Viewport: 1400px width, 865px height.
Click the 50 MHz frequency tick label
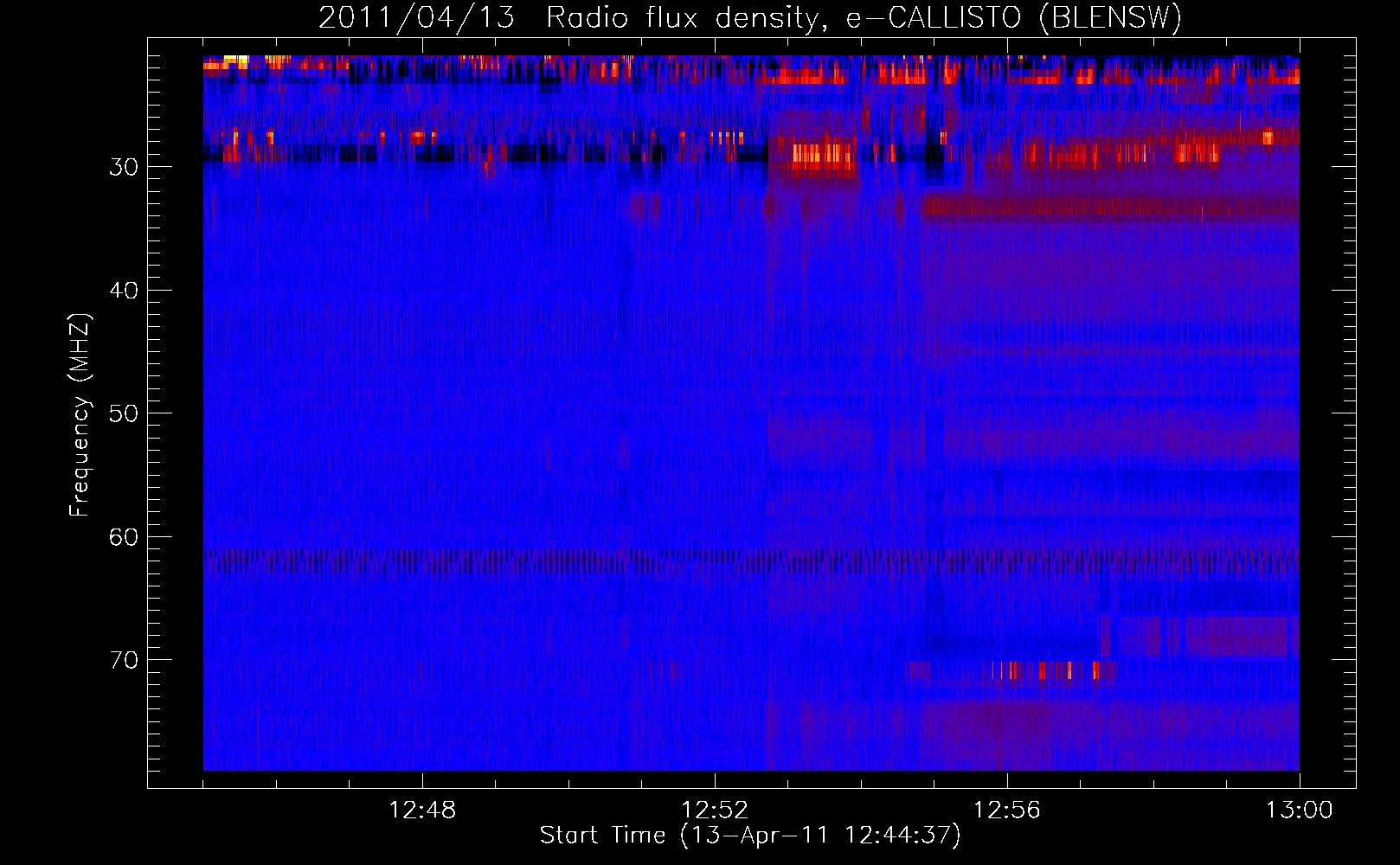coord(124,413)
